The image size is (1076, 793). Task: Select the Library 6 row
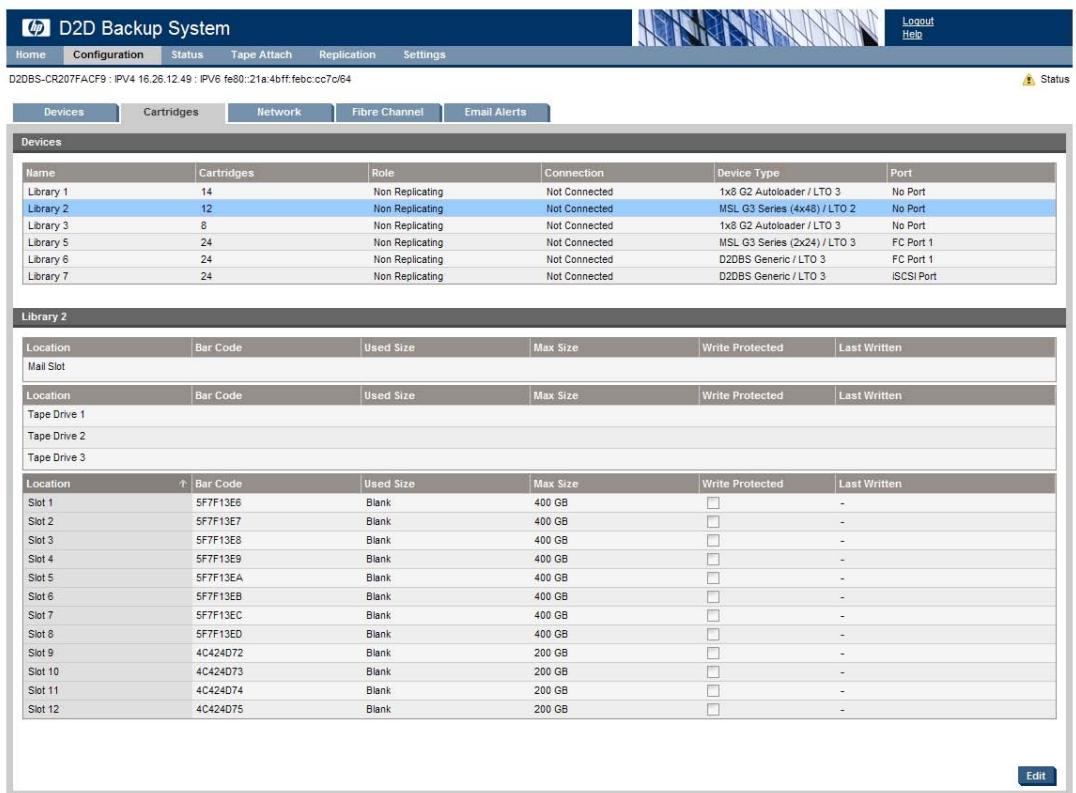[x=539, y=259]
